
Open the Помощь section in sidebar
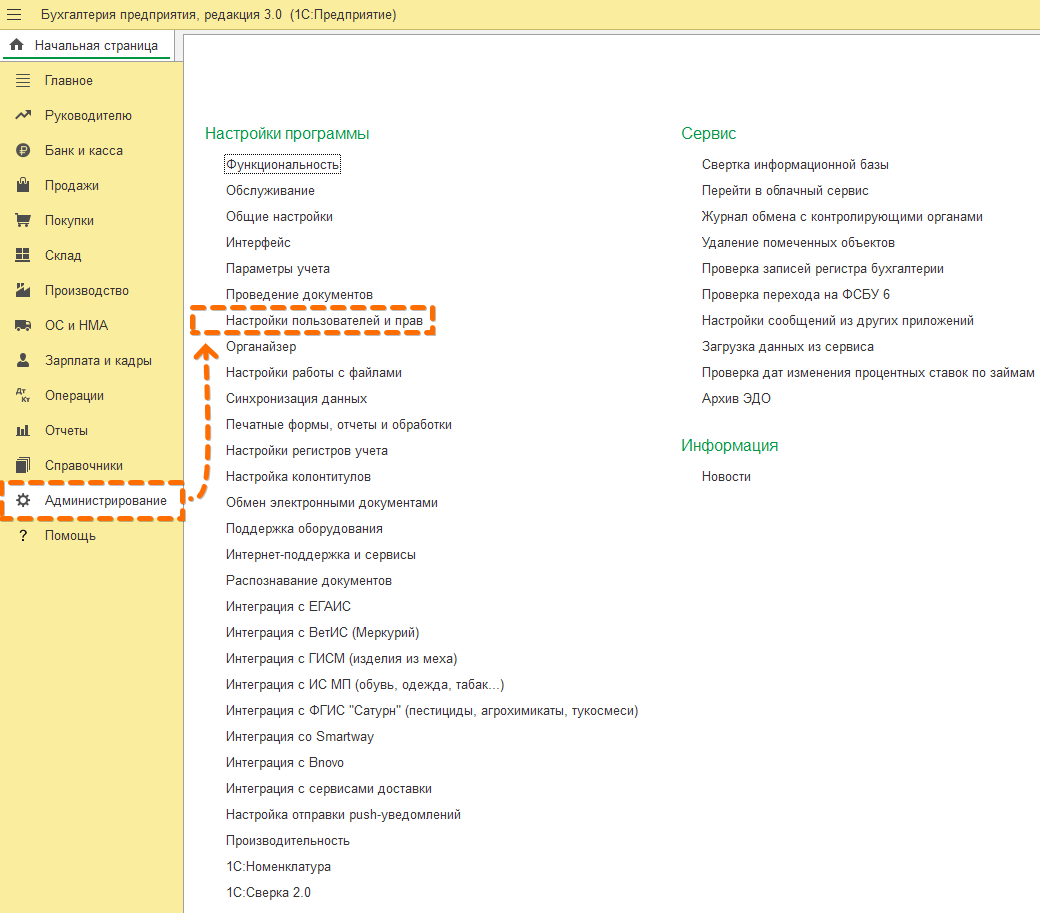coord(70,536)
